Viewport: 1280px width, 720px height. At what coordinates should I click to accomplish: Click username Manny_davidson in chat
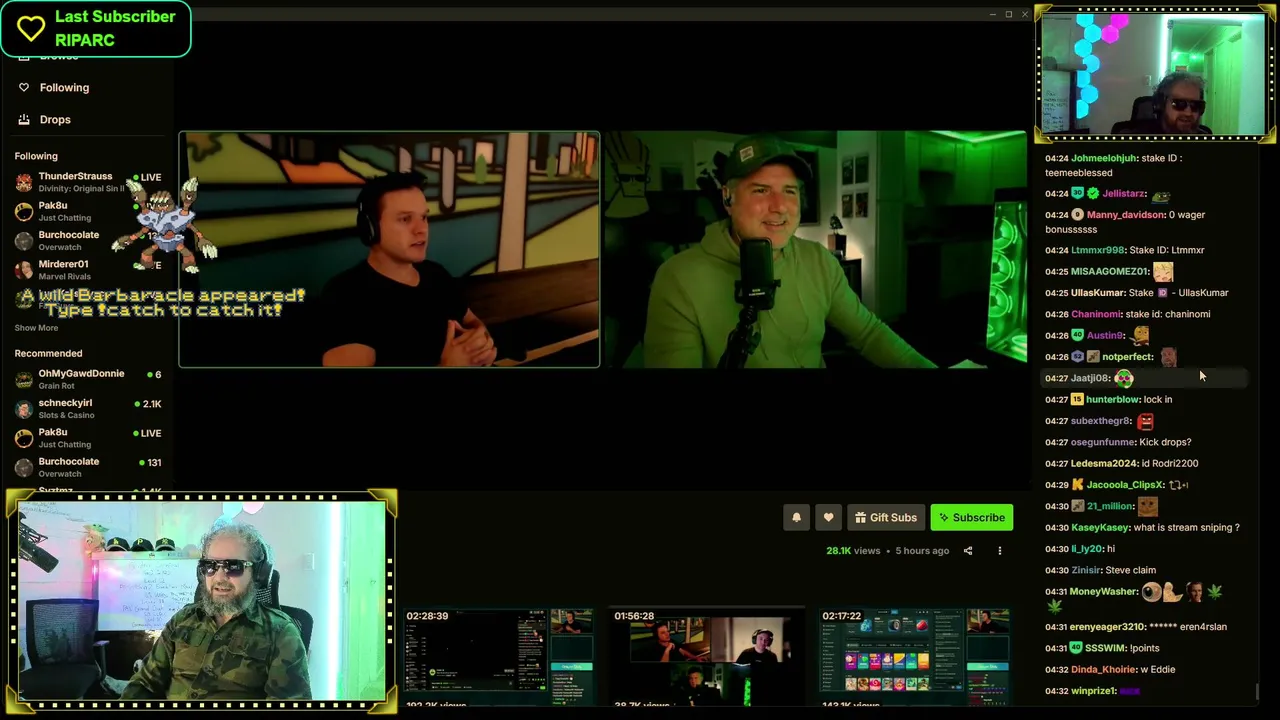click(1126, 215)
